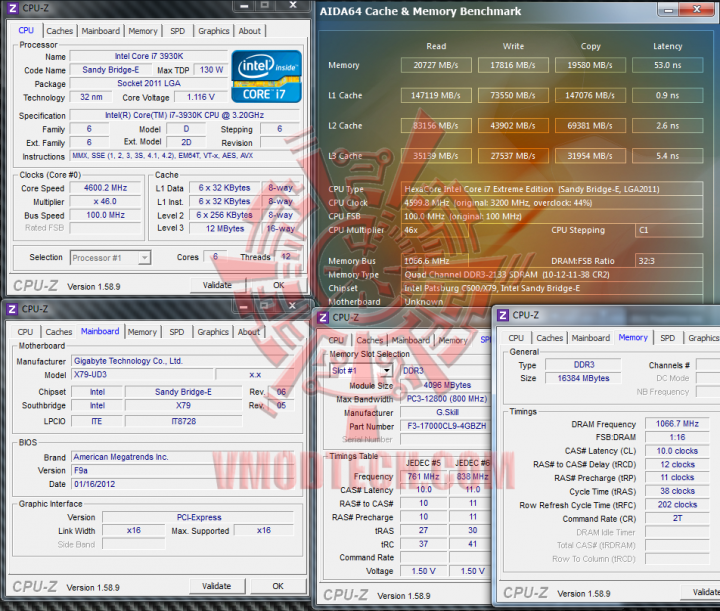Open SPD tab in top CPU-Z window
This screenshot has width=720, height=611.
pyautogui.click(x=177, y=31)
